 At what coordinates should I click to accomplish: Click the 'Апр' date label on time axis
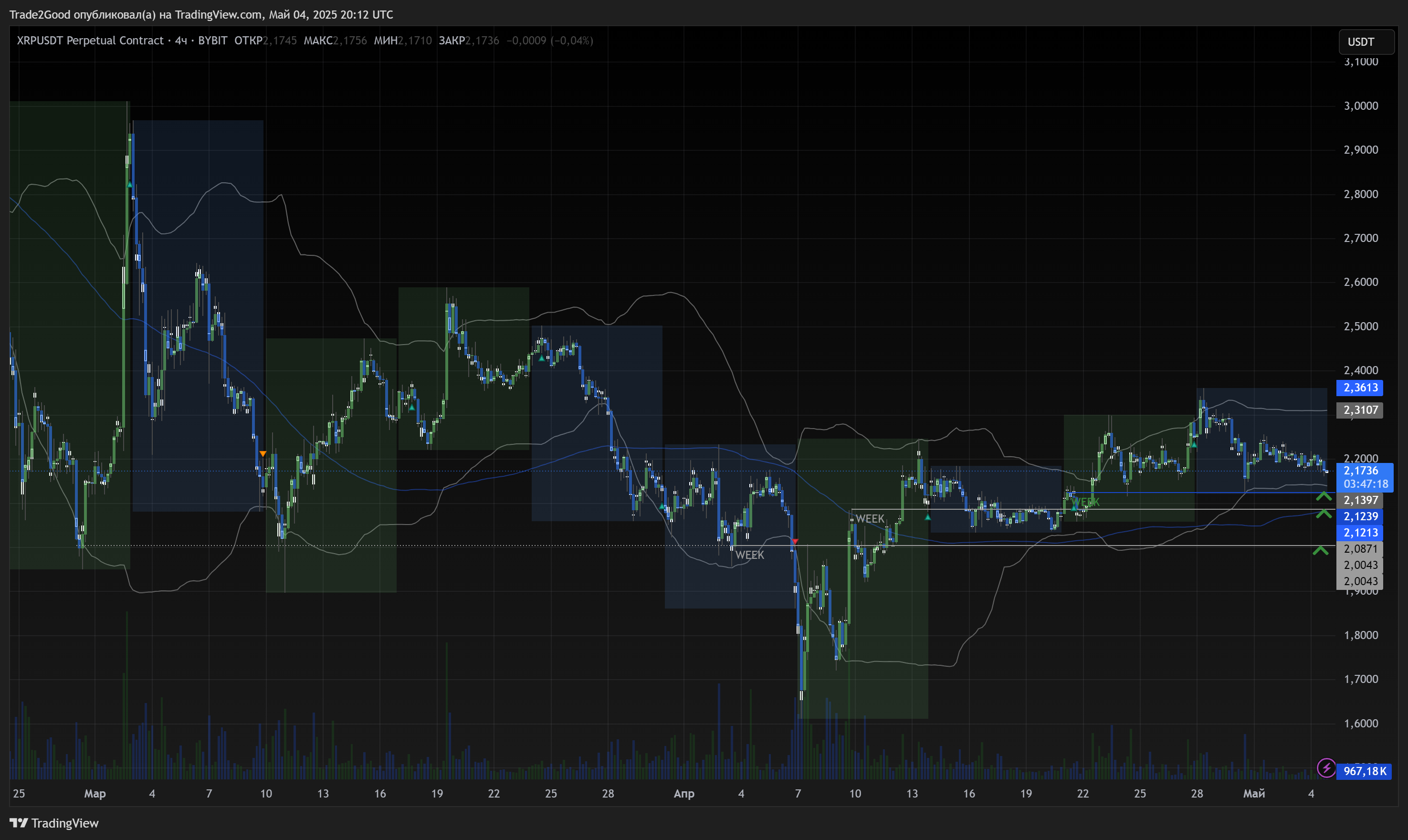pyautogui.click(x=683, y=794)
